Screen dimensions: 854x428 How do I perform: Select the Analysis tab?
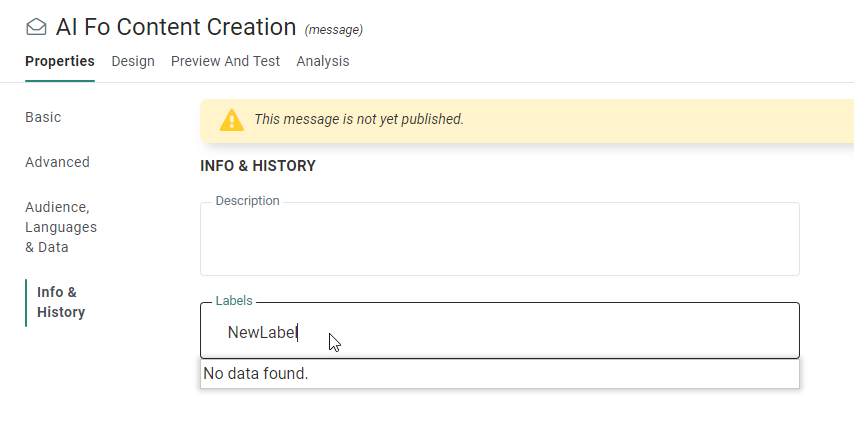323,61
